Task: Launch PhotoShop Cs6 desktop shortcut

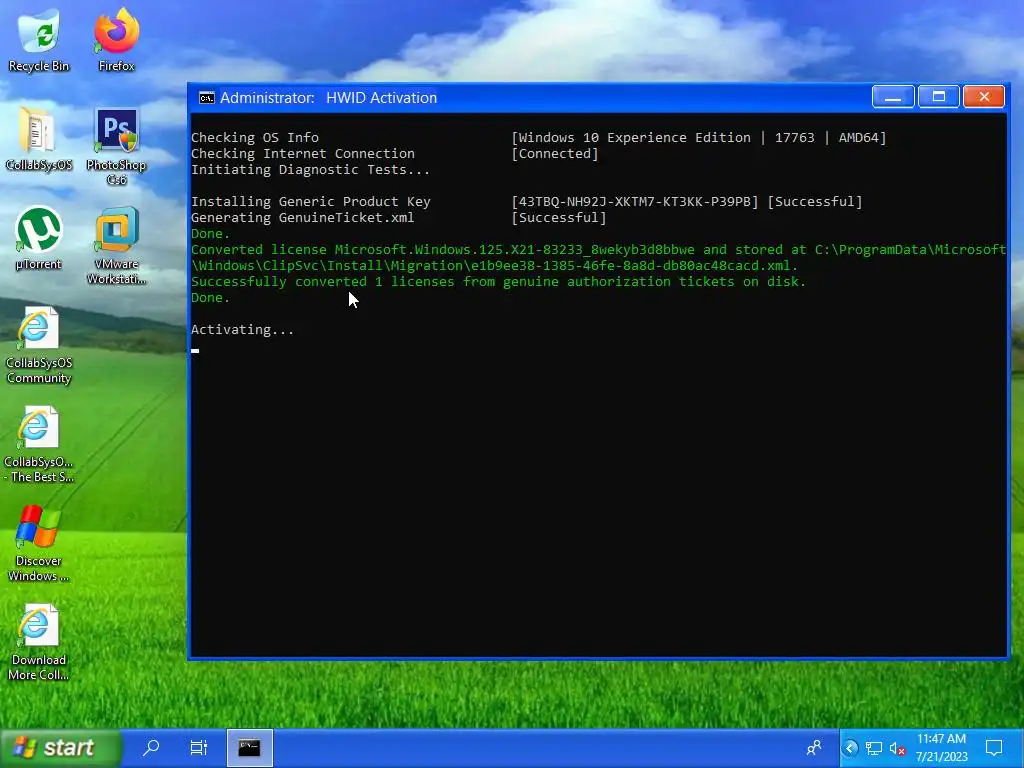Action: tap(116, 147)
